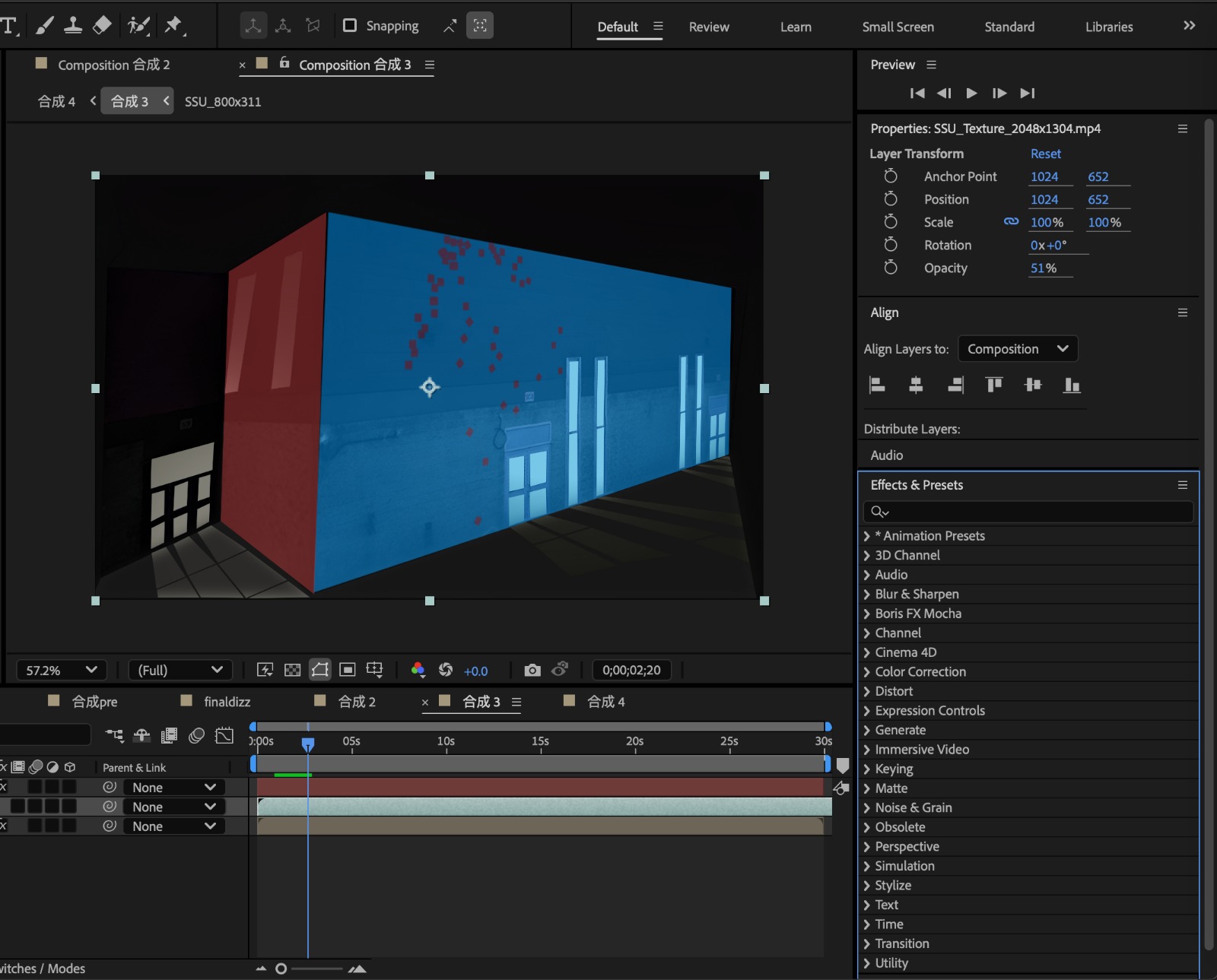Toggle the transparency grid icon
This screenshot has height=980, width=1217.
[x=292, y=670]
